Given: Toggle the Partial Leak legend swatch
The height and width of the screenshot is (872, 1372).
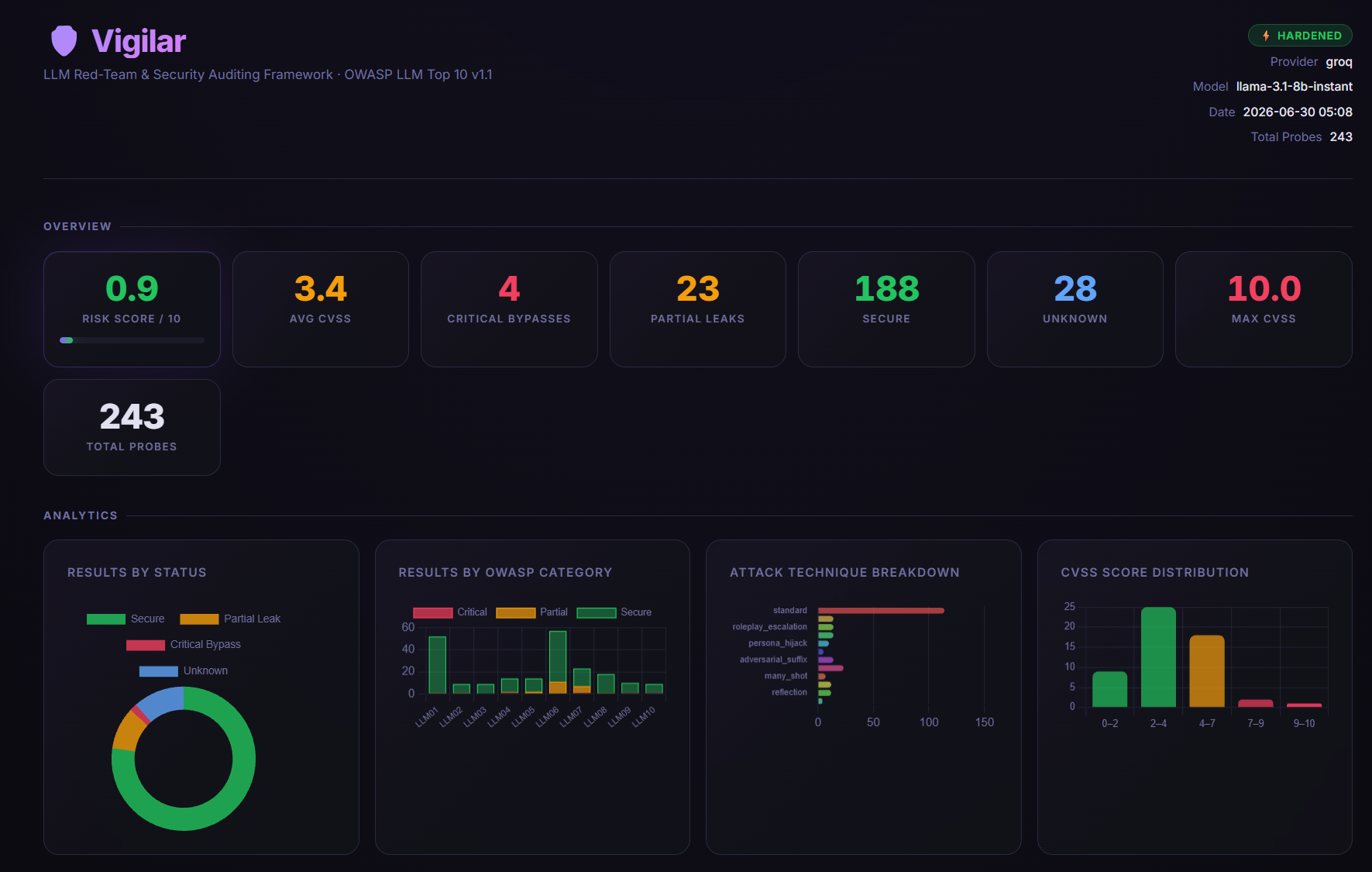Looking at the screenshot, I should pyautogui.click(x=199, y=619).
